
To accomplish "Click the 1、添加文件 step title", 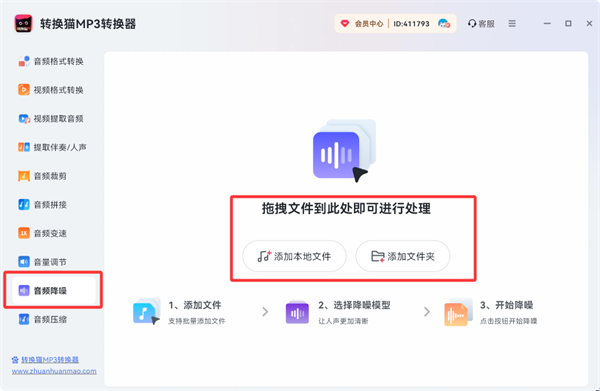I will click(195, 305).
